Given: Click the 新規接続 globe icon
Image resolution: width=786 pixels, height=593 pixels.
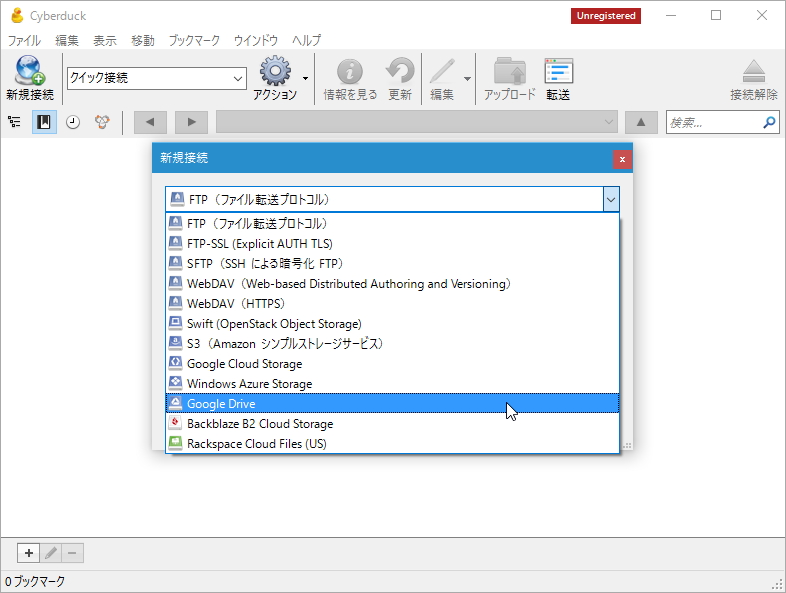Looking at the screenshot, I should point(30,71).
